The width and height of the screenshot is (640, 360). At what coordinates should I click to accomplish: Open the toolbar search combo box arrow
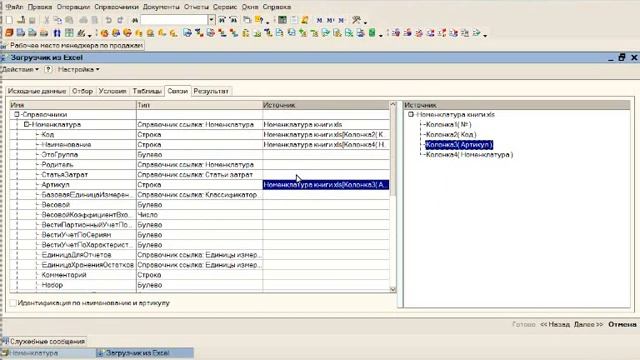pyautogui.click(x=211, y=20)
